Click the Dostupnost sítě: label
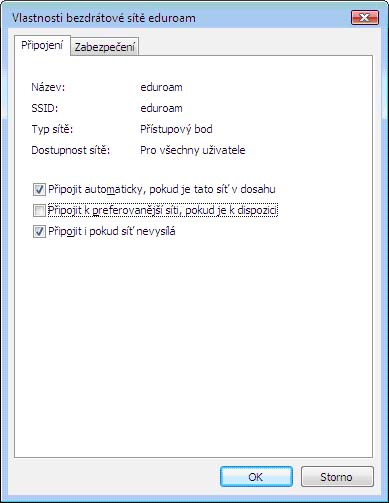The height and width of the screenshot is (503, 389). pyautogui.click(x=71, y=150)
